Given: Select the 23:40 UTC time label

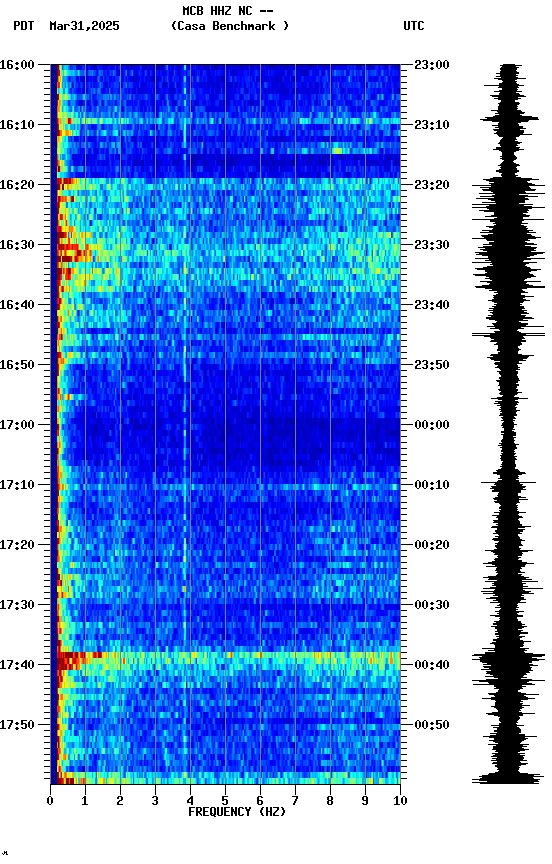Looking at the screenshot, I should click(x=432, y=305).
